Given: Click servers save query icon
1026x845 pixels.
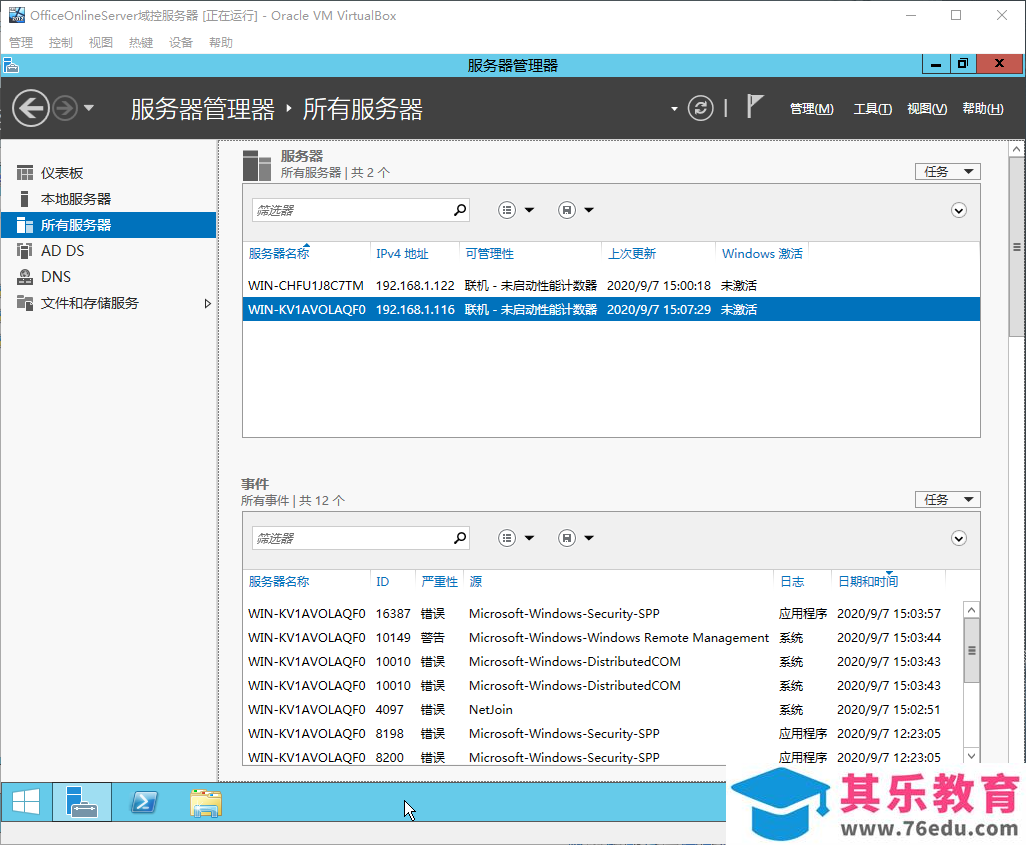Looking at the screenshot, I should pos(567,210).
